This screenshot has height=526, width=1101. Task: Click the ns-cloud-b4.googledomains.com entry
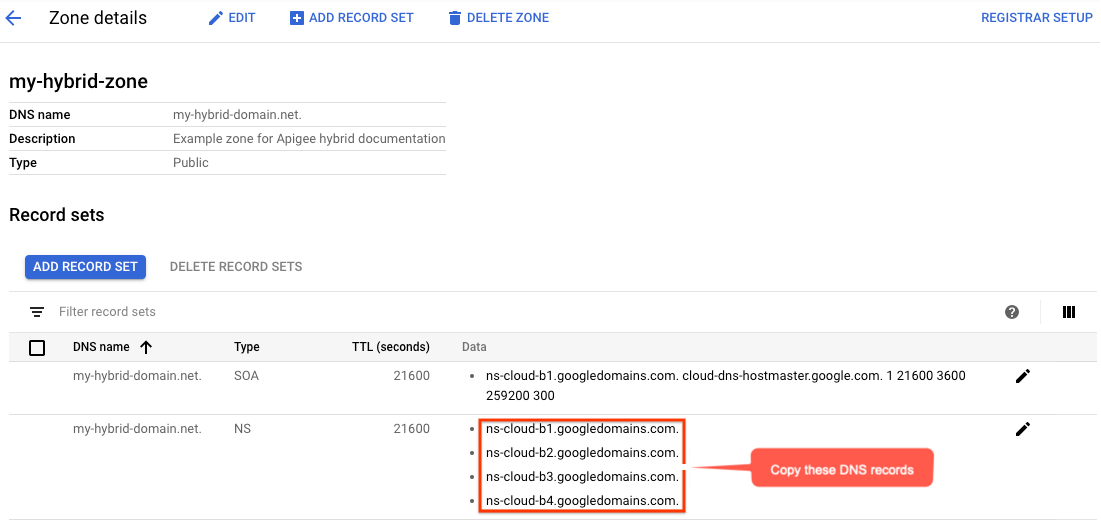[582, 501]
